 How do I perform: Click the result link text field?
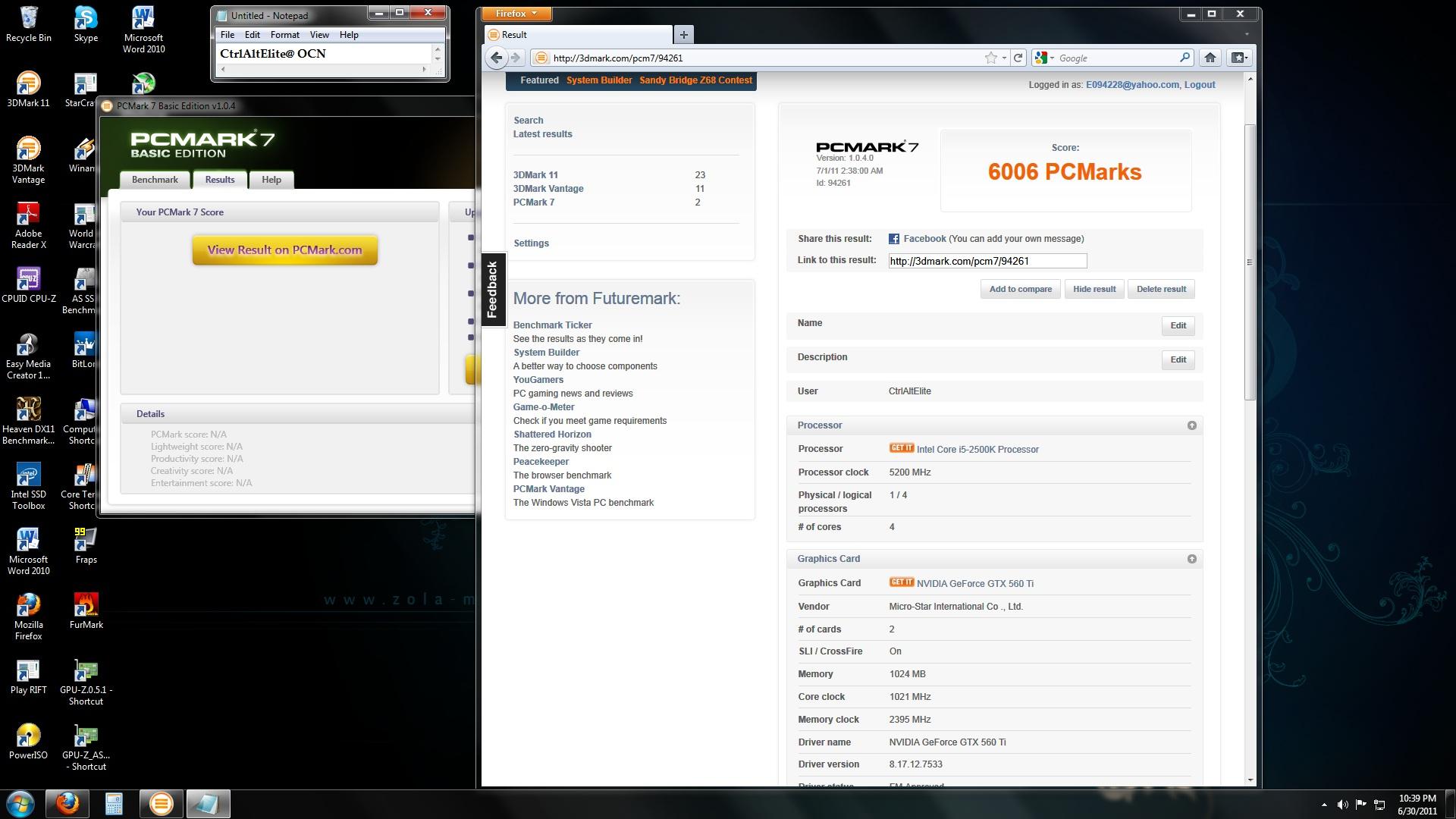(987, 261)
